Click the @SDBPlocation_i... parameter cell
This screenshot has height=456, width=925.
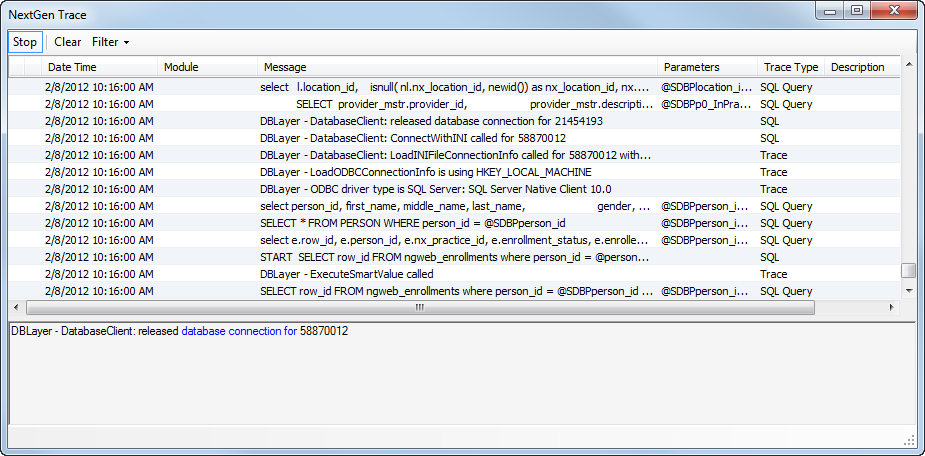707,87
